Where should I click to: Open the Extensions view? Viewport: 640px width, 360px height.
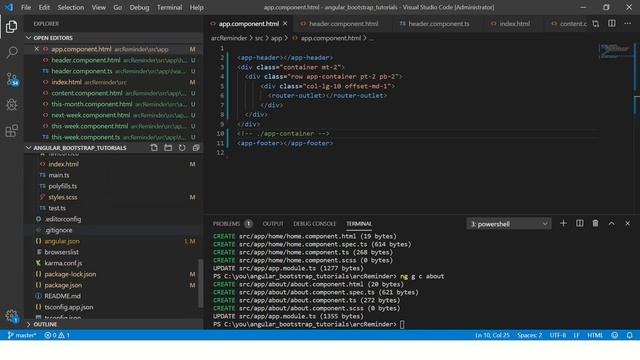[x=11, y=131]
